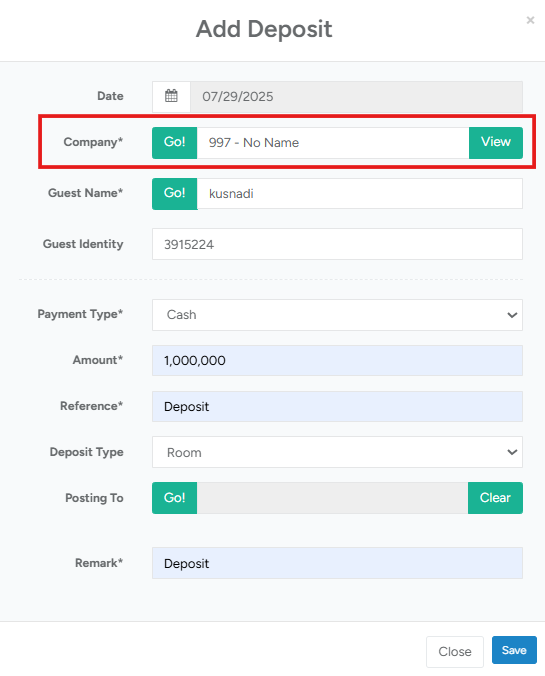Focus the Guest Name field containing kusnadi
Screen dimensions: 545x676
pos(360,194)
